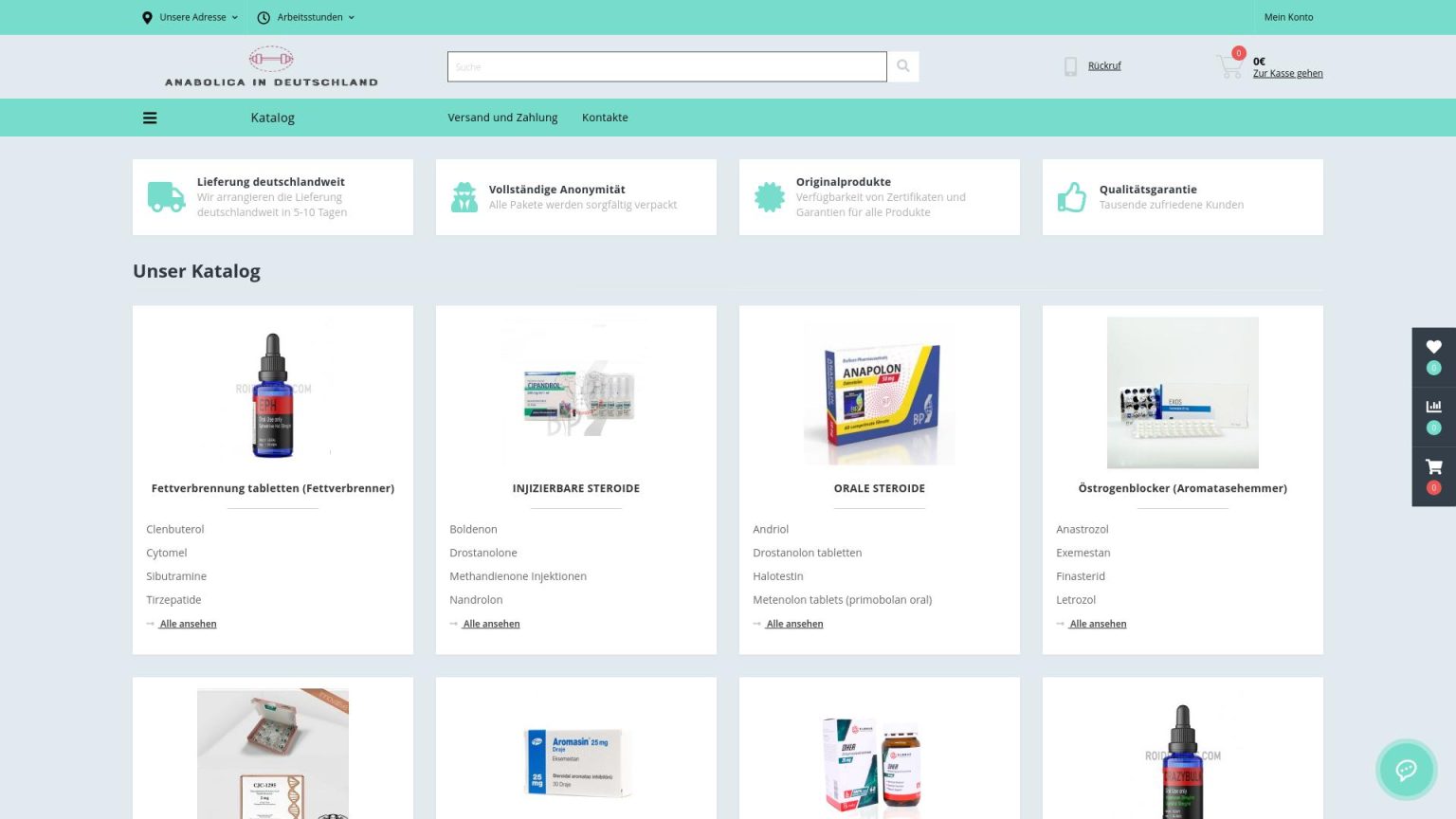
Task: View all under Östrogenblocker via Alle ansehen
Action: coord(1098,624)
